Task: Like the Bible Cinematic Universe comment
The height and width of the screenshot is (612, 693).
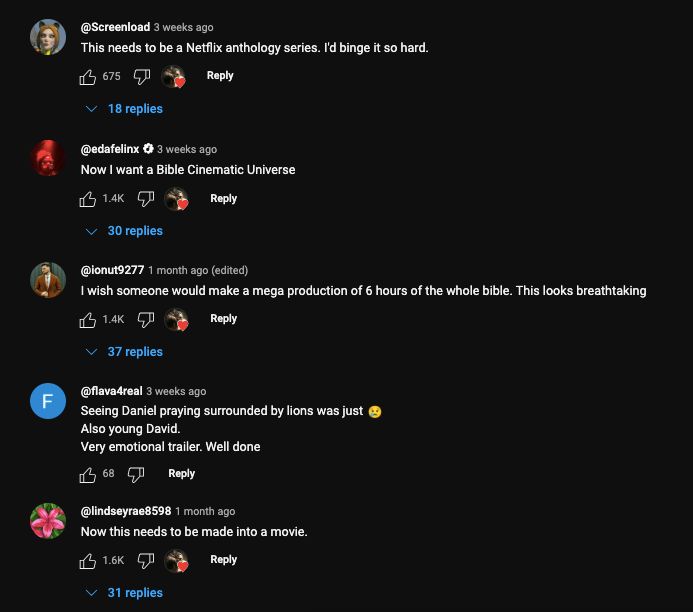Action: point(88,199)
